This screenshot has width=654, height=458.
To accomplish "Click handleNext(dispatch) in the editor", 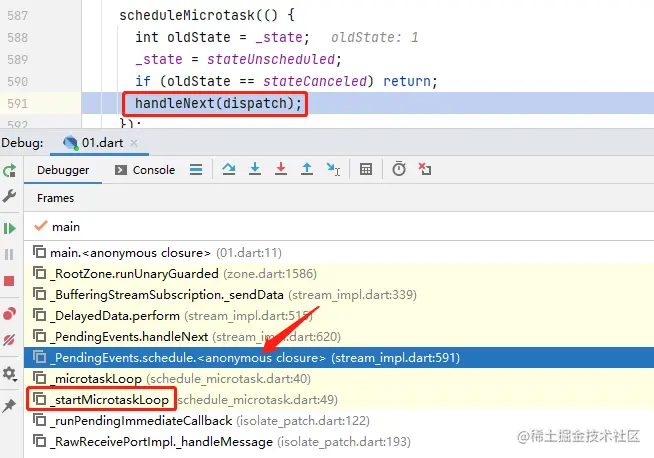I will pos(218,103).
